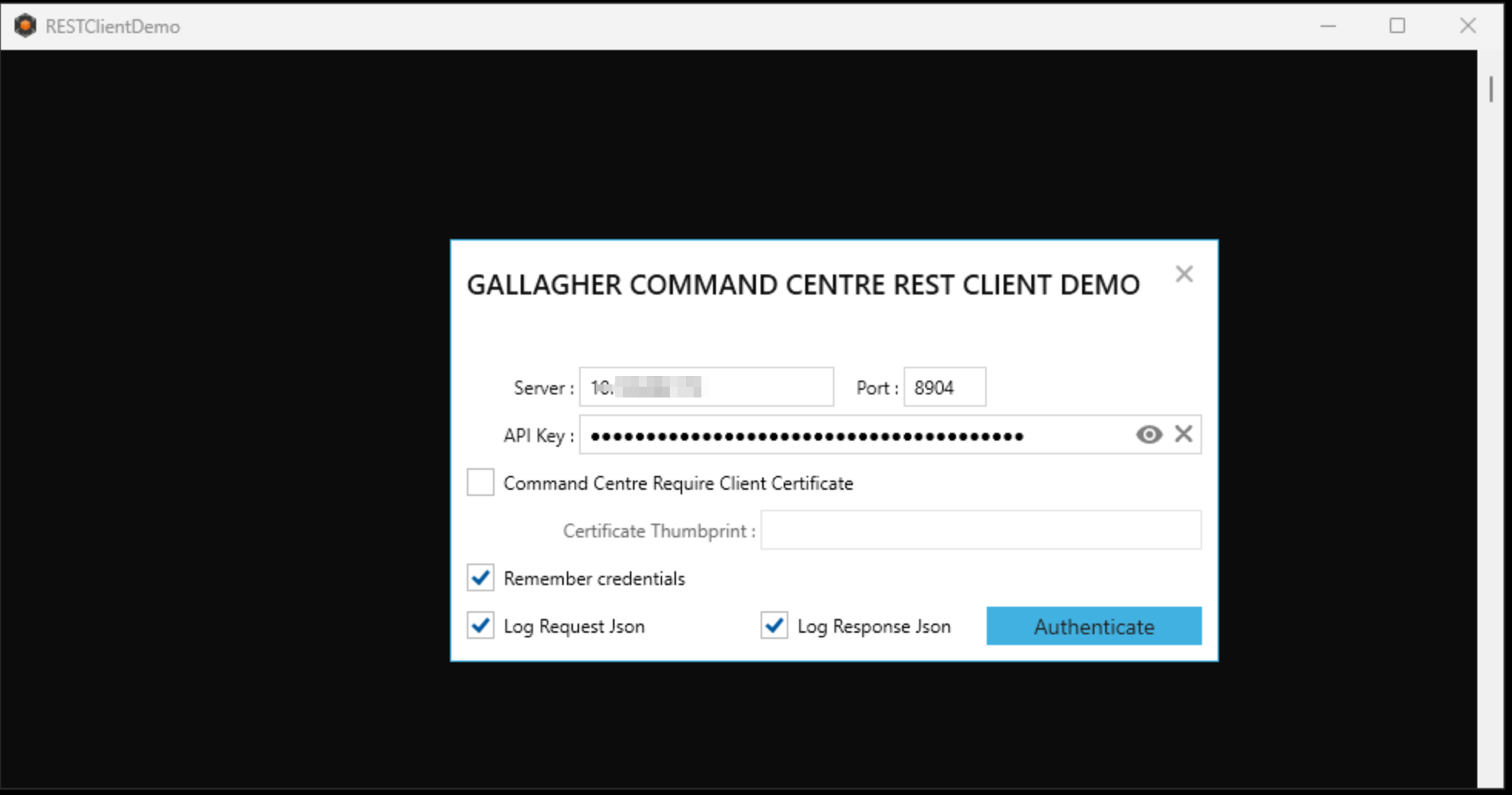
Task: Click the RESTClientDemo app icon in title bar
Action: click(25, 25)
